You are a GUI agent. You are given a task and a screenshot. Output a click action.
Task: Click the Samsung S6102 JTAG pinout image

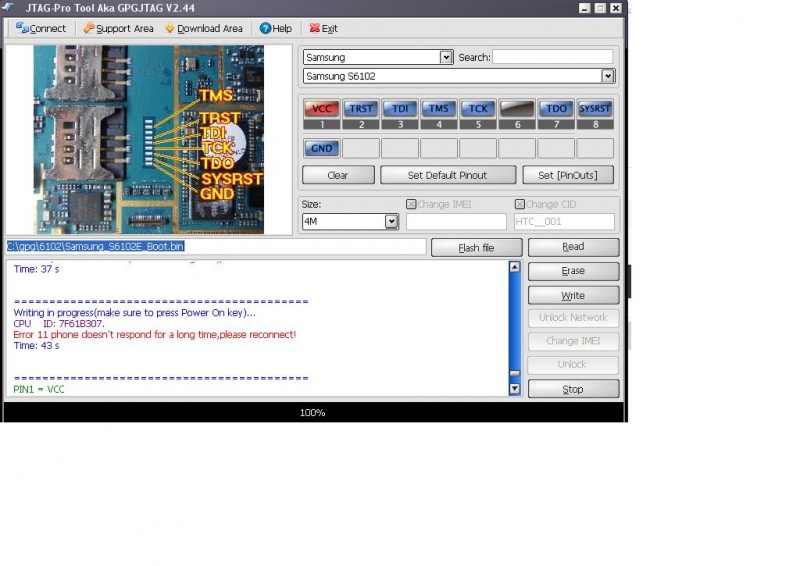tap(149, 139)
